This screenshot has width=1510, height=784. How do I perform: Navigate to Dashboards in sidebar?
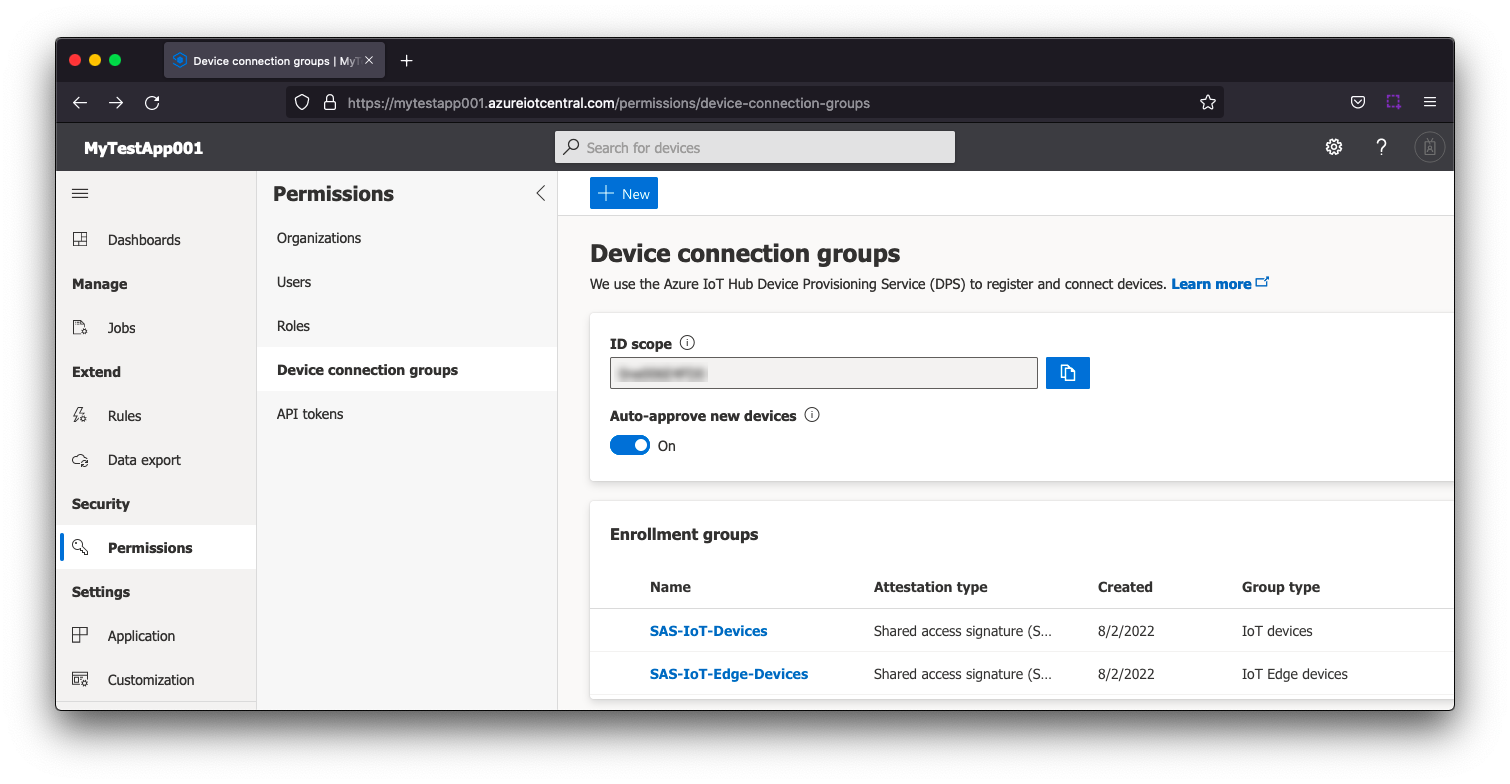click(144, 240)
